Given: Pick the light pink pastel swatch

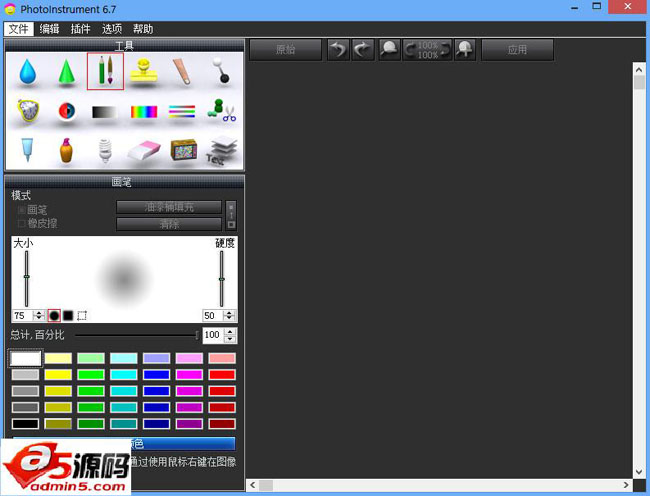Looking at the screenshot, I should (189, 358).
